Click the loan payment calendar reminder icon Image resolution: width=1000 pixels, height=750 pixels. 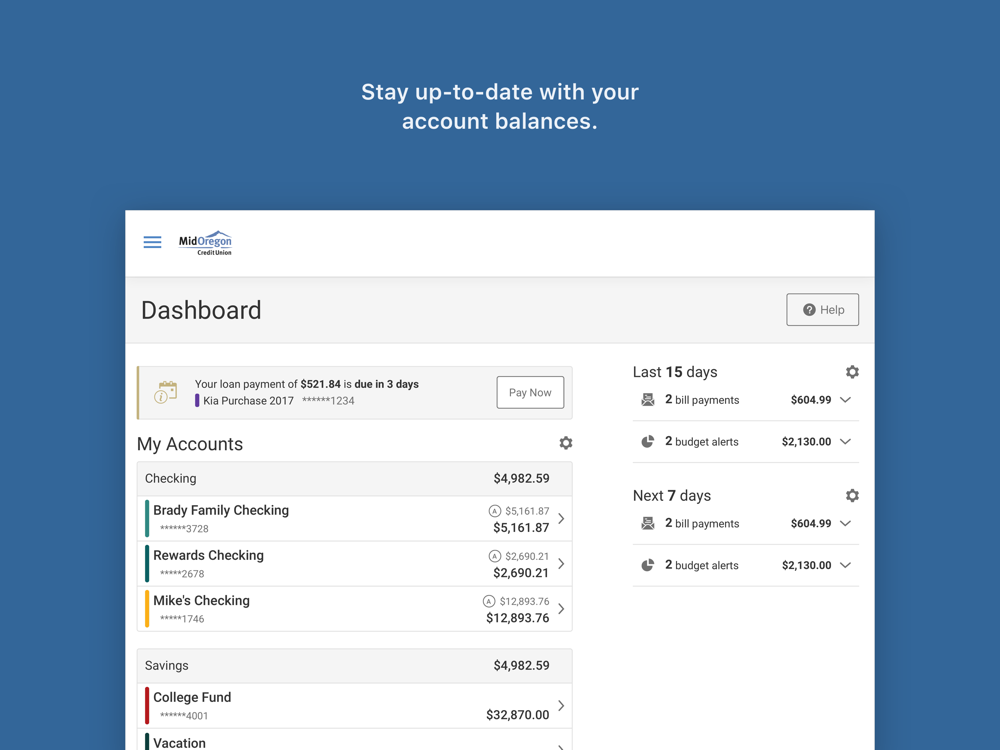(x=166, y=392)
